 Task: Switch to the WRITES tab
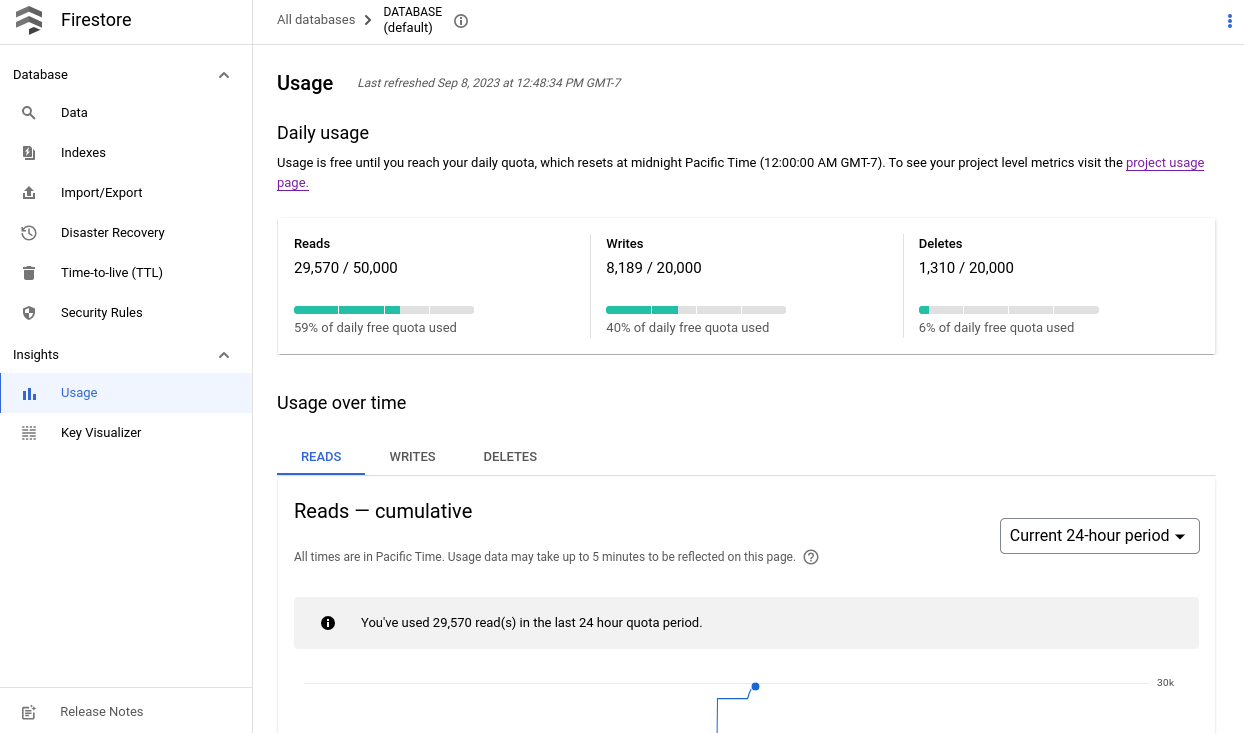[x=412, y=456]
